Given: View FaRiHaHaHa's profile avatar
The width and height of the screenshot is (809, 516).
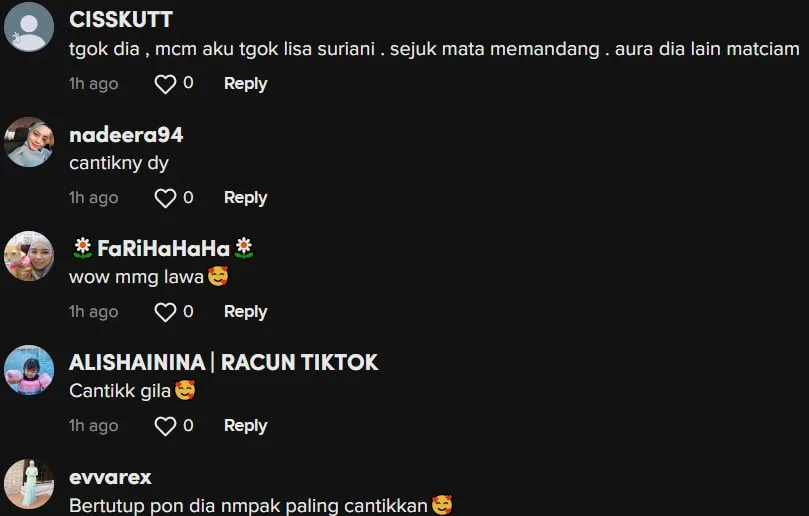Looking at the screenshot, I should 29,256.
